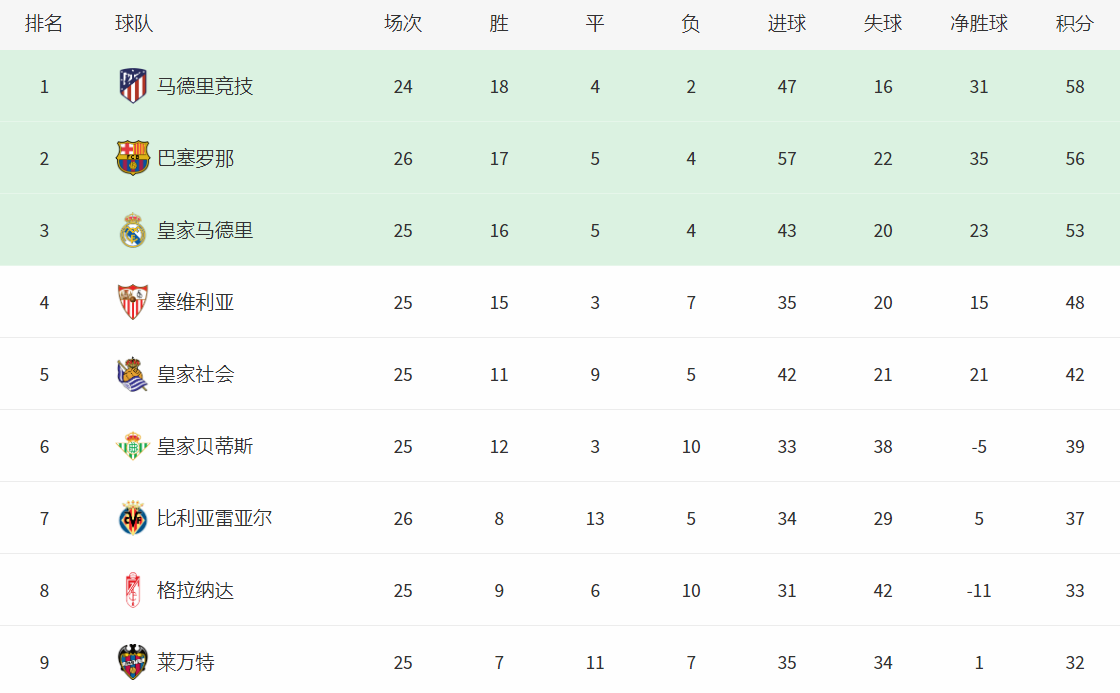Click the 进球 column header

pos(787,24)
